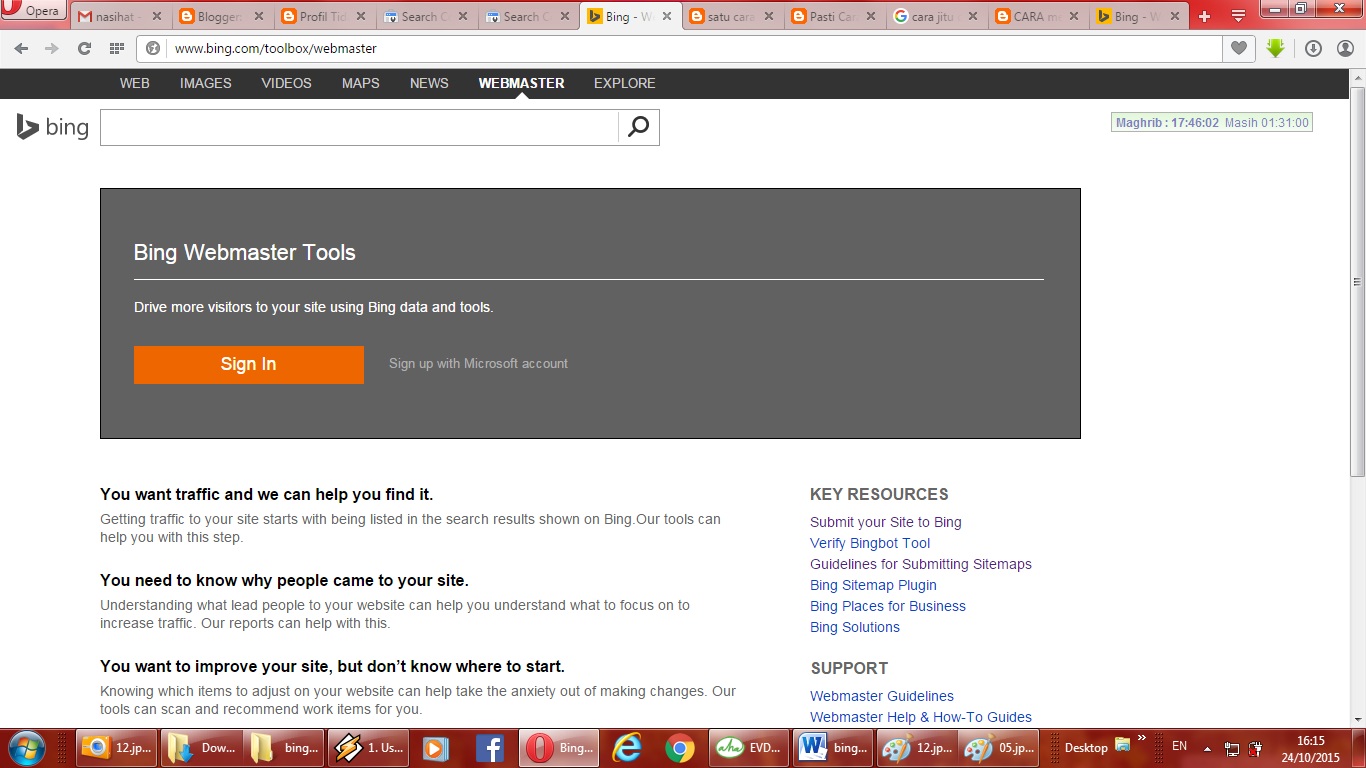1366x768 pixels.
Task: Switch to the Google 'cara jitu' tab
Action: [936, 16]
